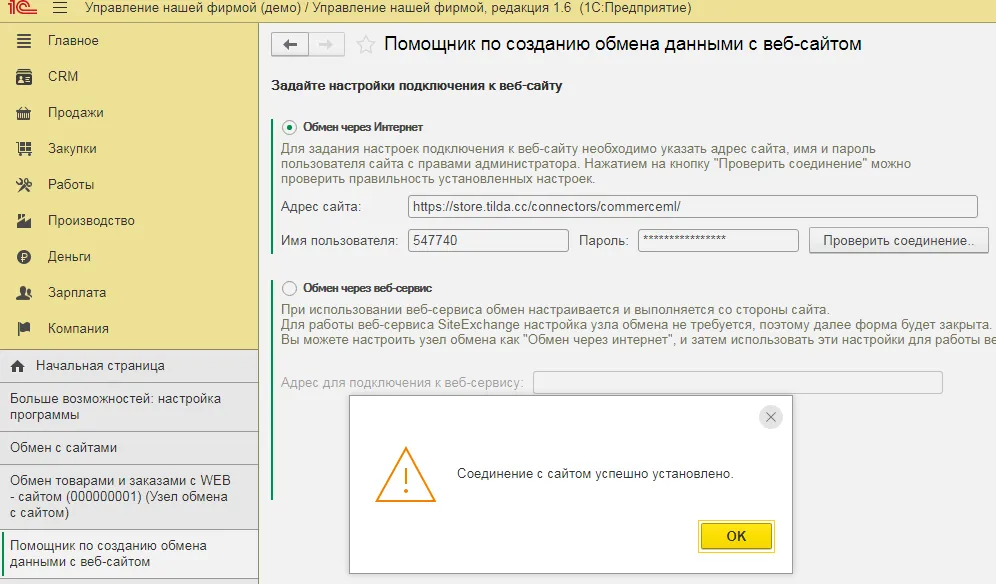This screenshot has height=584, width=996.
Task: Switch to Обмен товарами и заказами с WEB-сайтом tab
Action: pyautogui.click(x=129, y=496)
